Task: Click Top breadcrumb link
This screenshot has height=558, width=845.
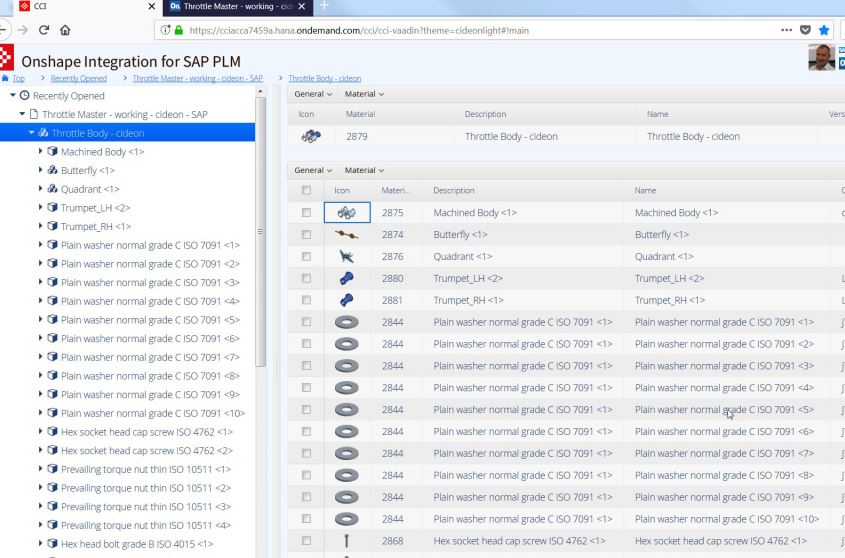Action: (18, 78)
